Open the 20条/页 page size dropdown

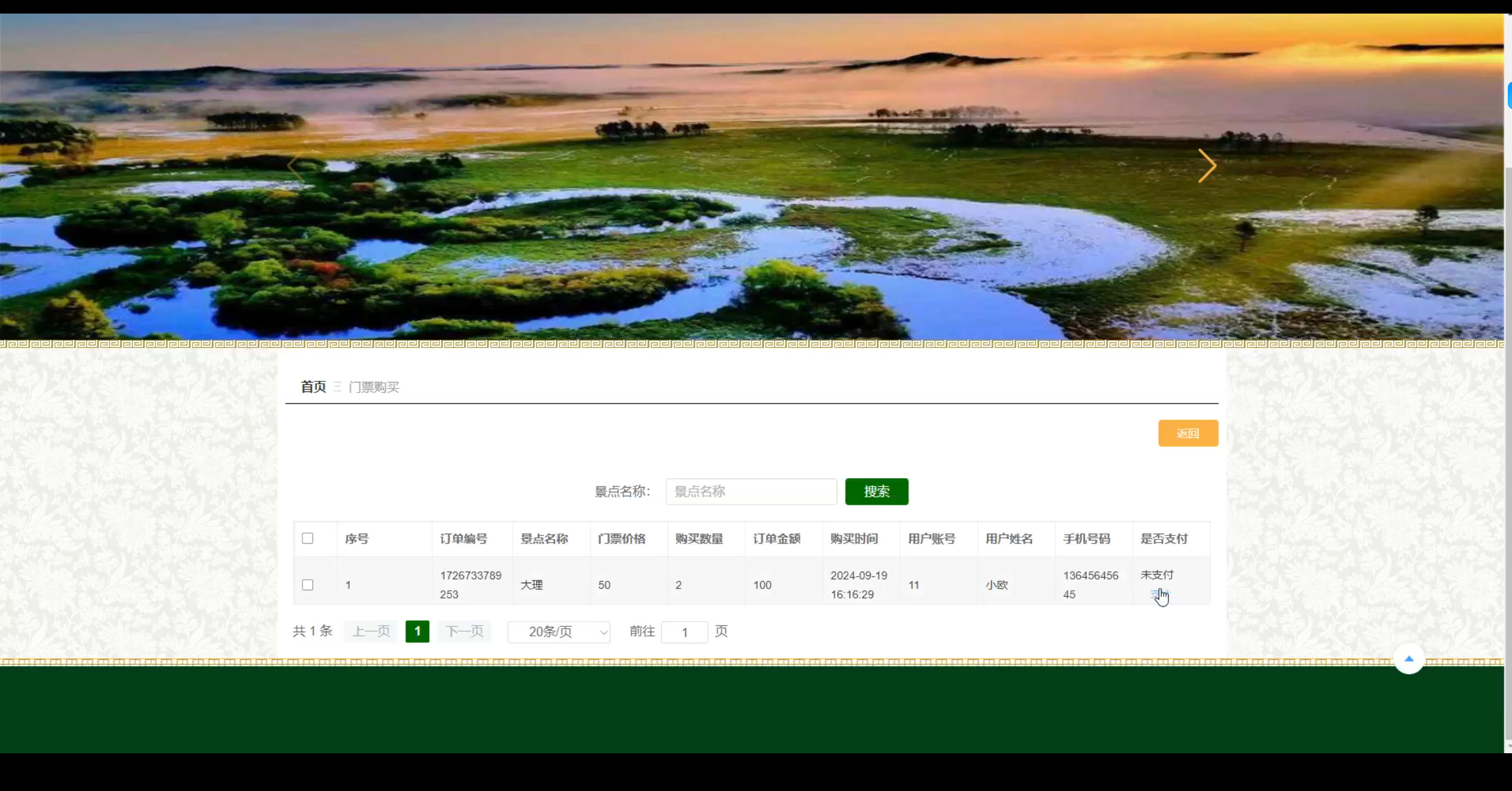(559, 632)
